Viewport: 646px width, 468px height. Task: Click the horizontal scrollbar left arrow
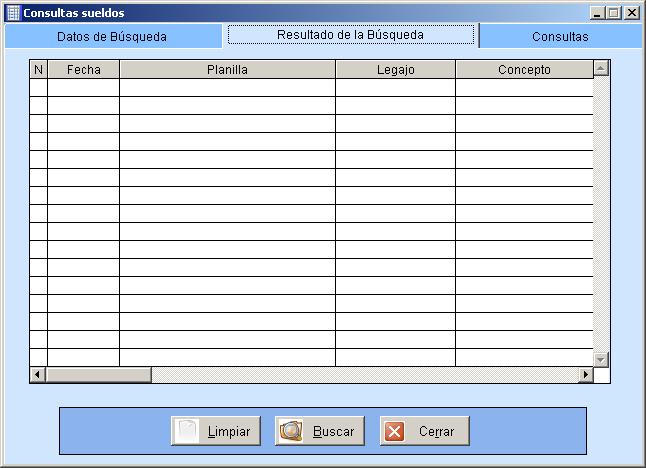[38, 375]
